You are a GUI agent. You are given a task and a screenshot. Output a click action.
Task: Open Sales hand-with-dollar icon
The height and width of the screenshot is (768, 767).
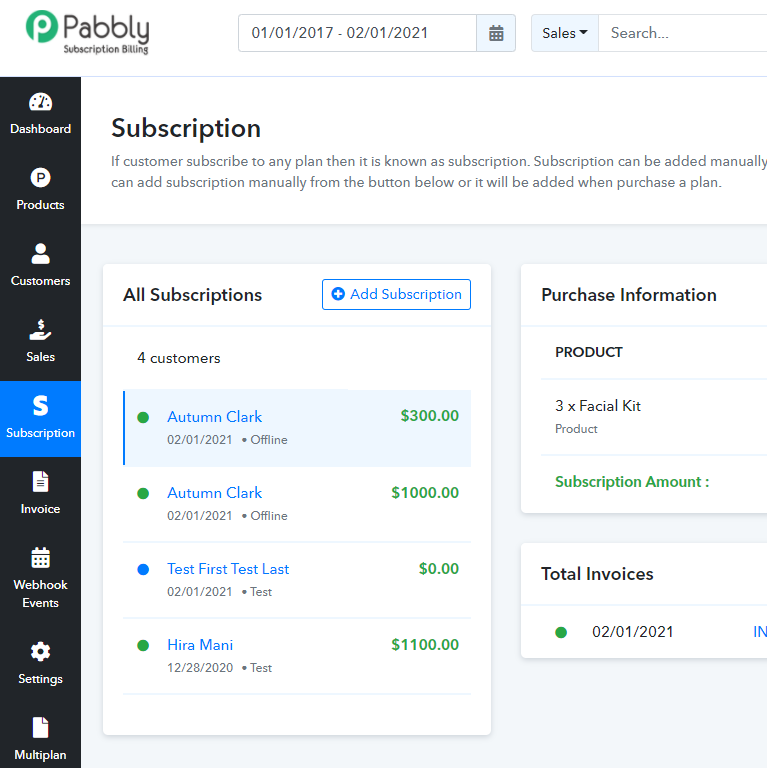(x=40, y=330)
